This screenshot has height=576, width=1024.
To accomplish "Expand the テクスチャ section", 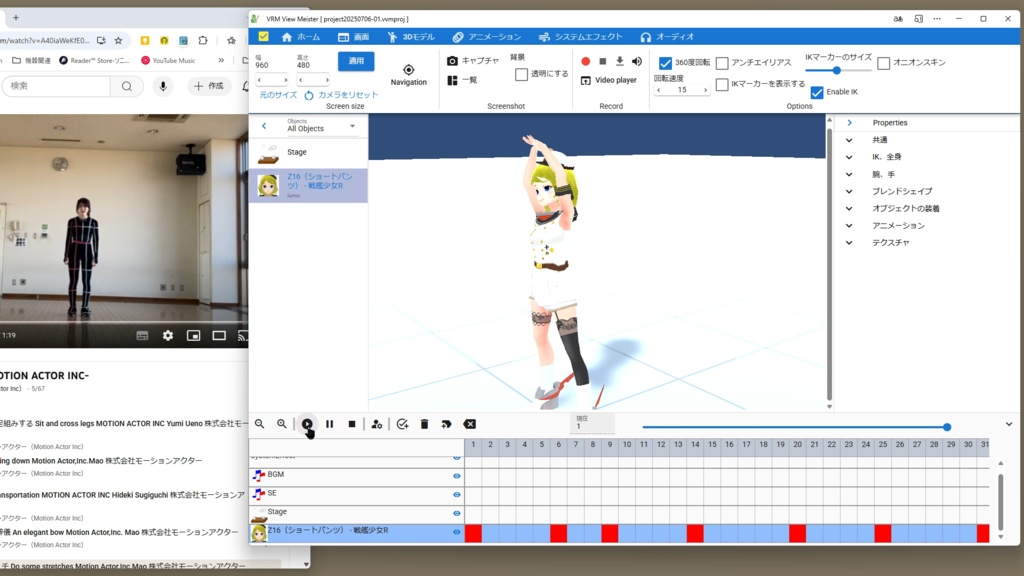I will click(849, 242).
